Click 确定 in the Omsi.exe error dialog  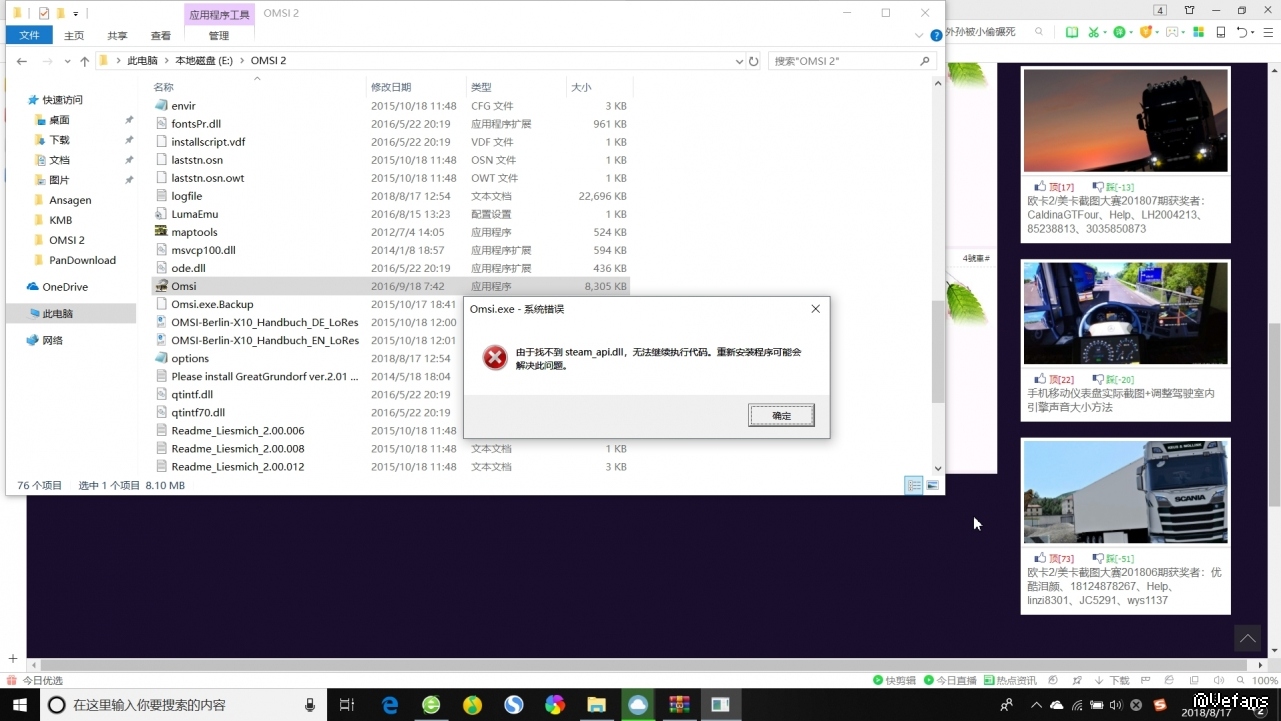(781, 415)
